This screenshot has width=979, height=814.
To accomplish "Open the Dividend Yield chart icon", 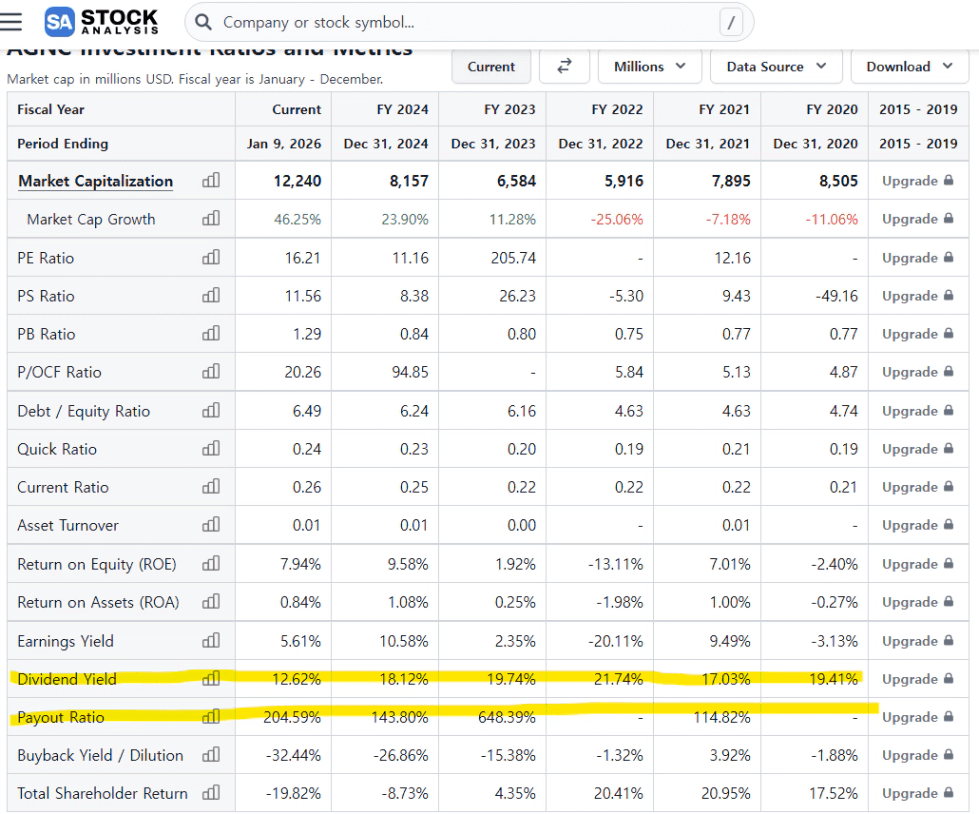I will [x=211, y=679].
